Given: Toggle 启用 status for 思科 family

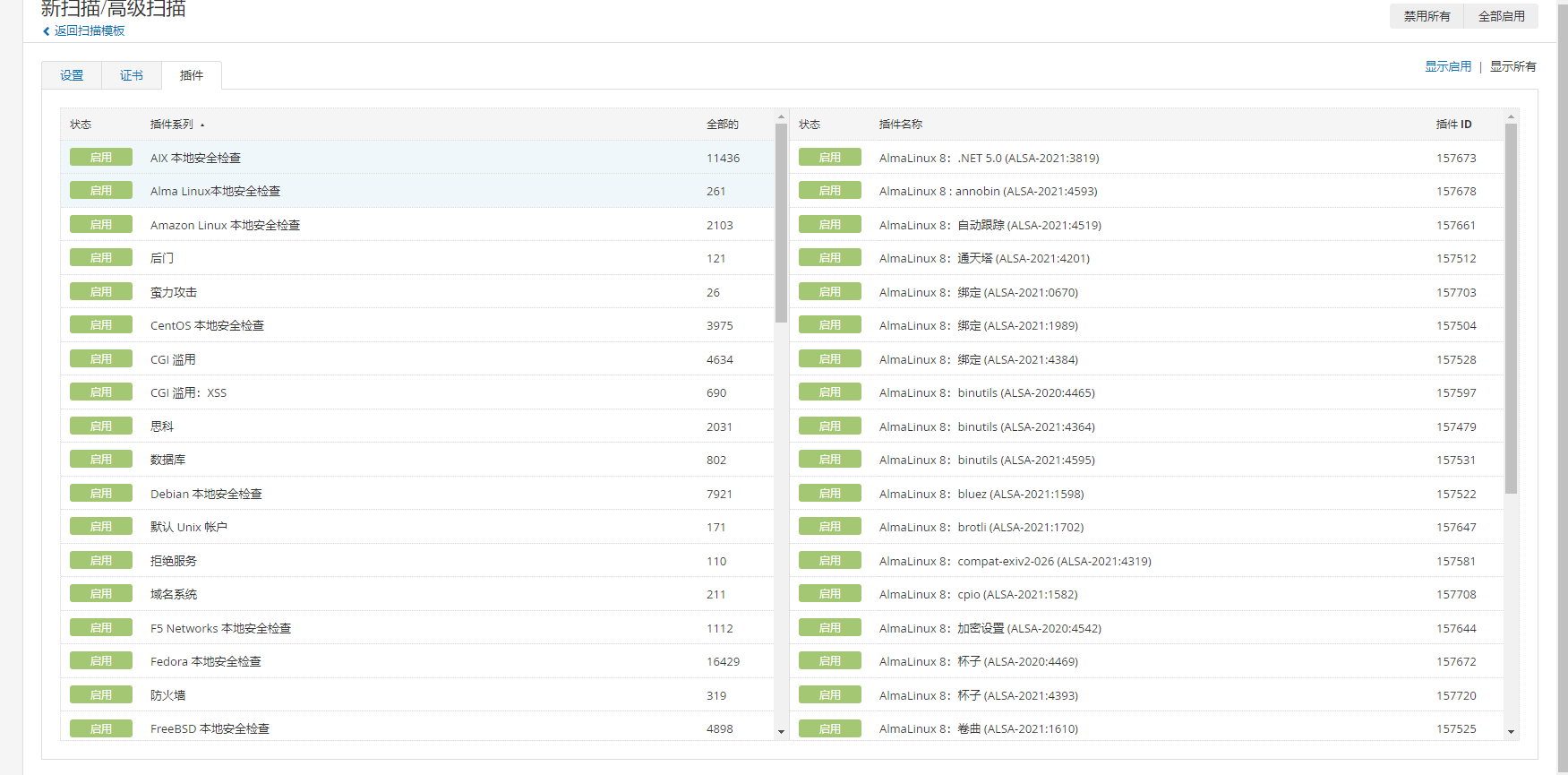Looking at the screenshot, I should coord(101,426).
